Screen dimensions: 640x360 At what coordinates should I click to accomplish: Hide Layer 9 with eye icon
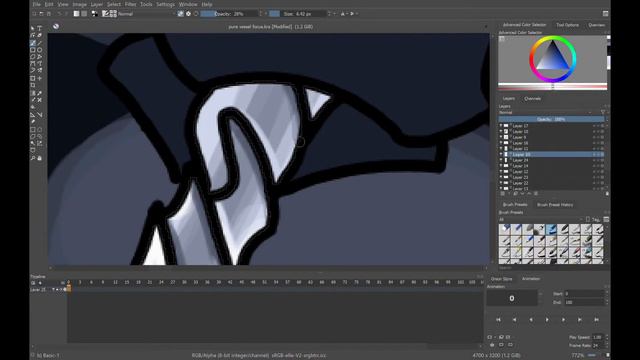(x=501, y=138)
